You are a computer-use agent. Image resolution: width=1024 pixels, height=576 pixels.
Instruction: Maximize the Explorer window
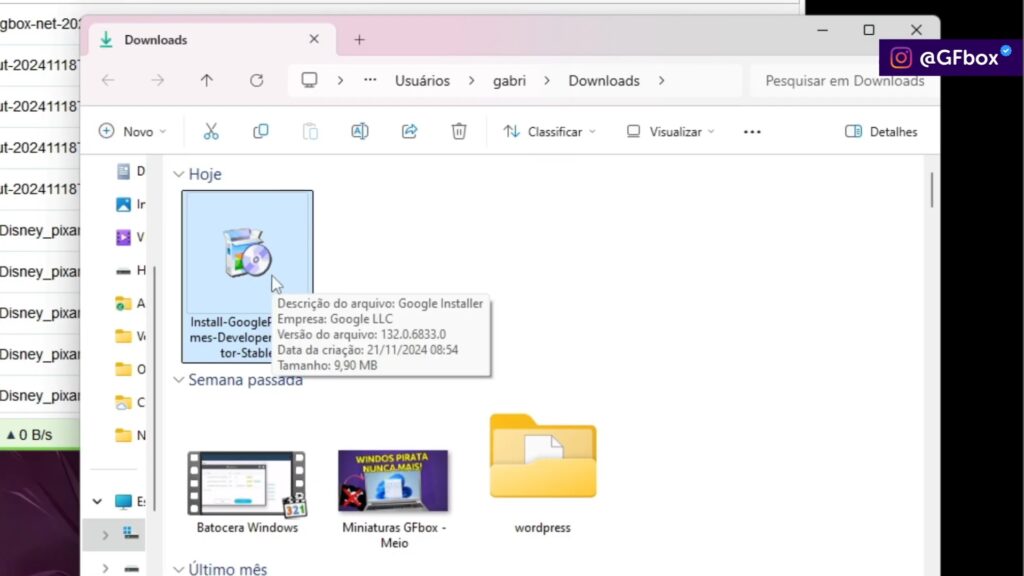[869, 30]
